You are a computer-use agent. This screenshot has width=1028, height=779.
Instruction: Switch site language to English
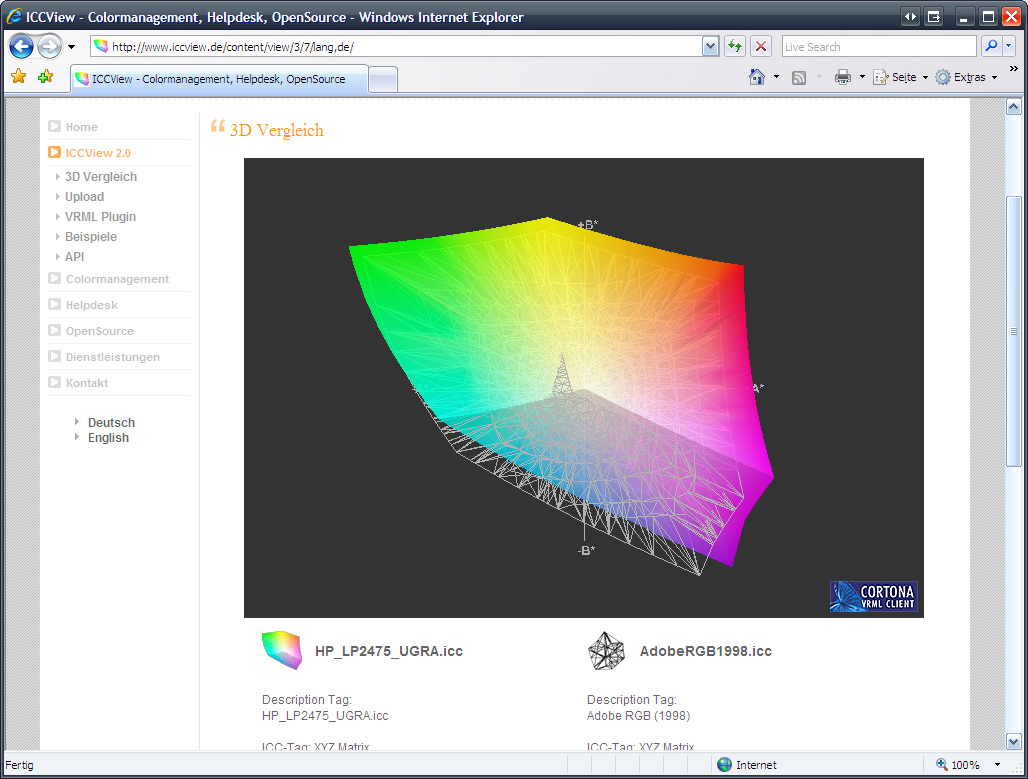pyautogui.click(x=108, y=438)
